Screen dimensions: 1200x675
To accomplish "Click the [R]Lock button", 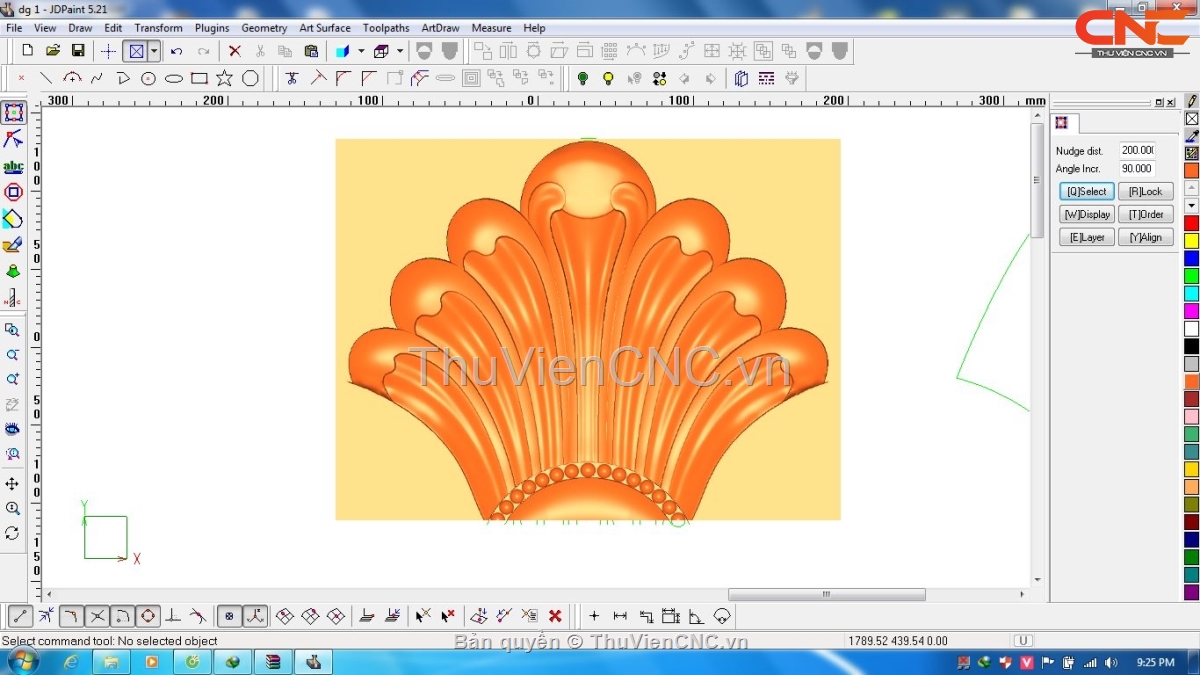I will (1146, 191).
